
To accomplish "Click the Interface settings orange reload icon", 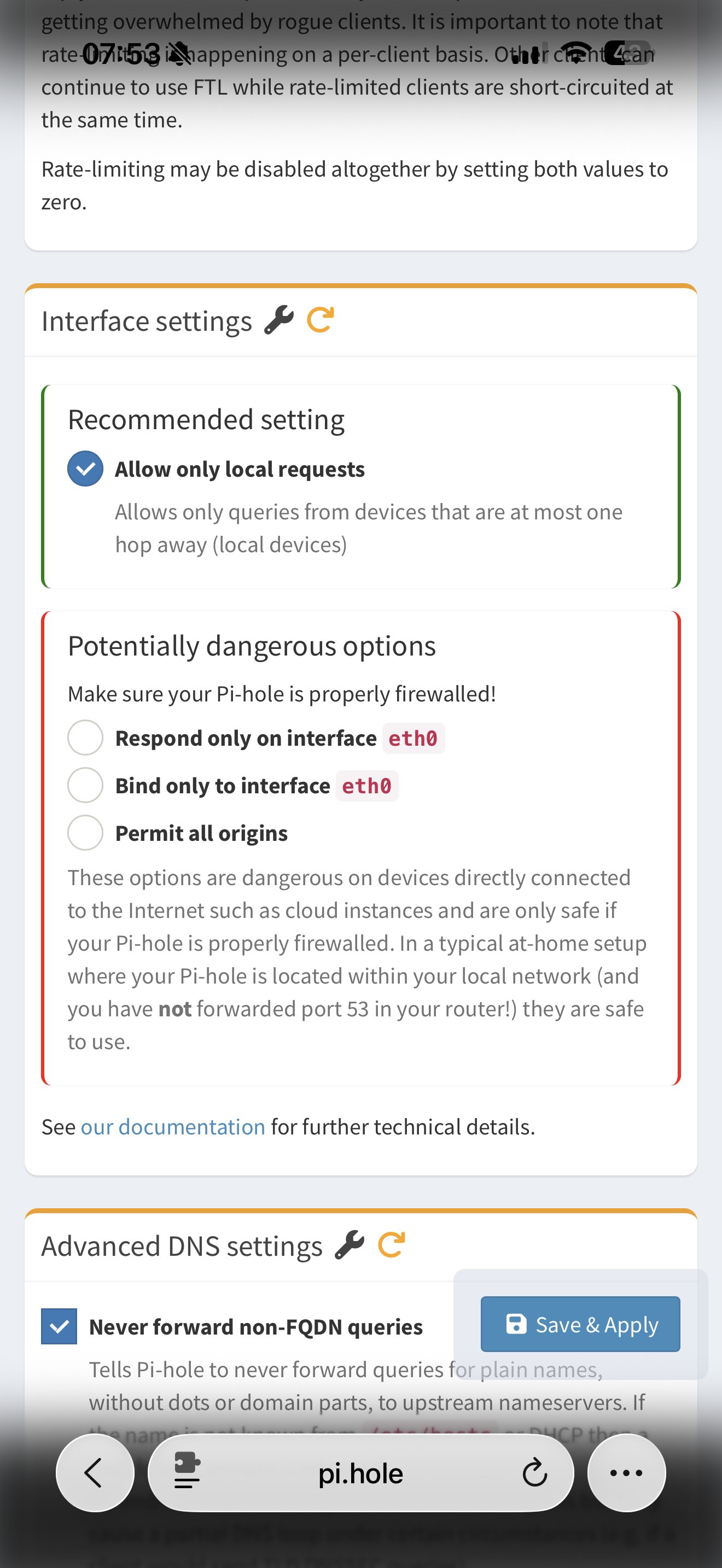I will pyautogui.click(x=320, y=320).
